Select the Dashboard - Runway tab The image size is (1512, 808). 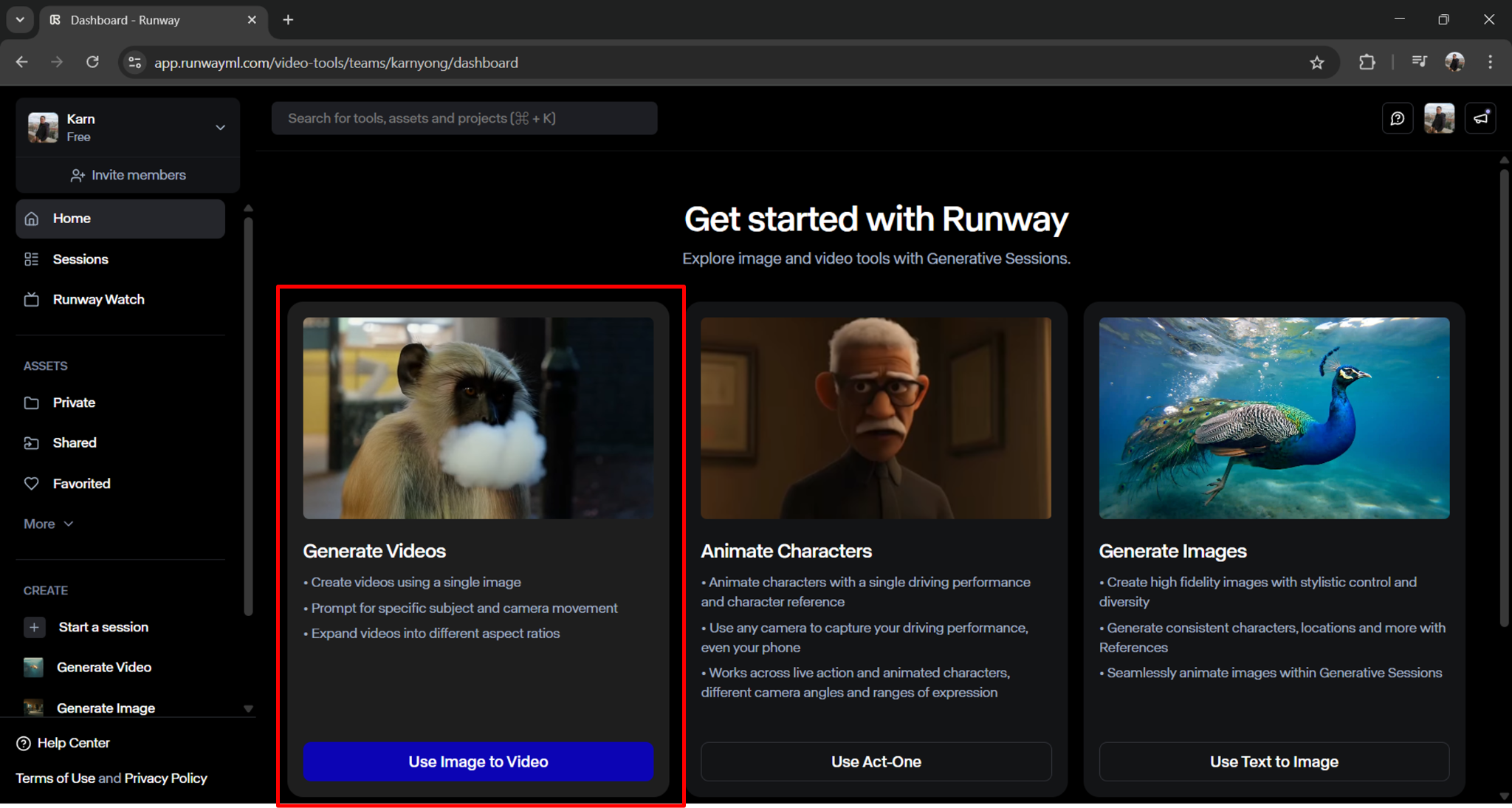pyautogui.click(x=152, y=20)
